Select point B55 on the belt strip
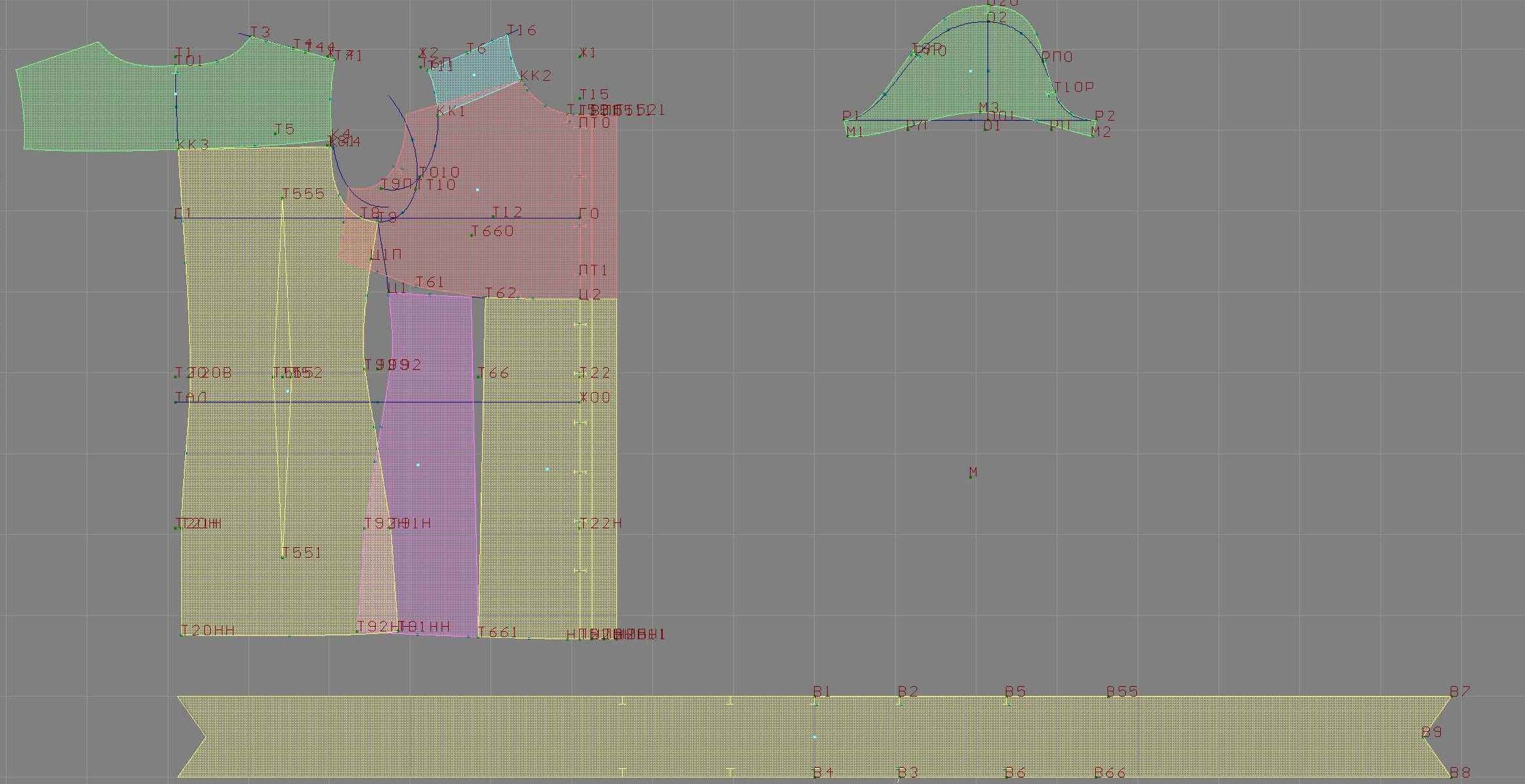1525x784 pixels. (x=1109, y=696)
